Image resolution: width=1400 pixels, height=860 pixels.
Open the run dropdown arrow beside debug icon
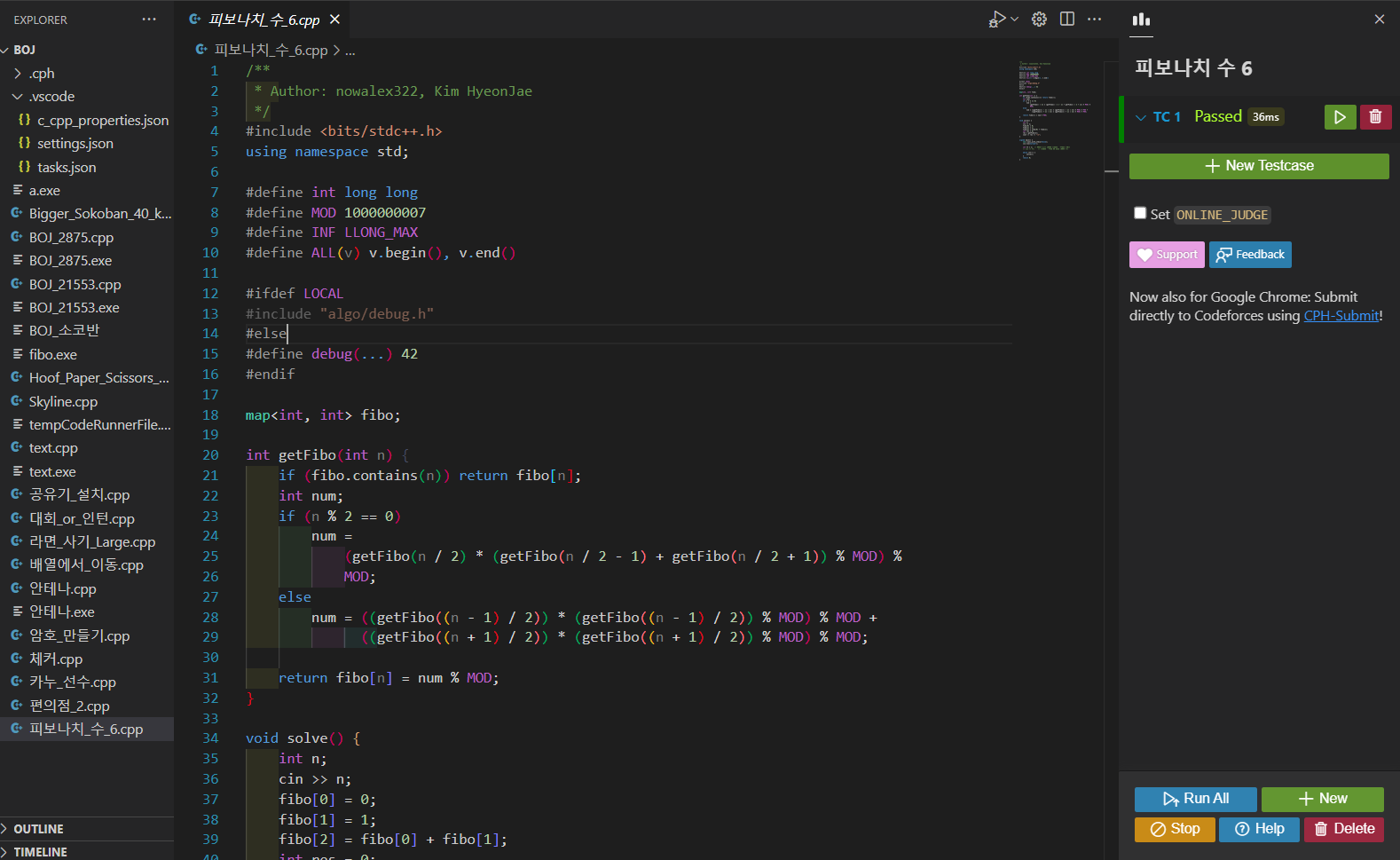tap(1015, 20)
